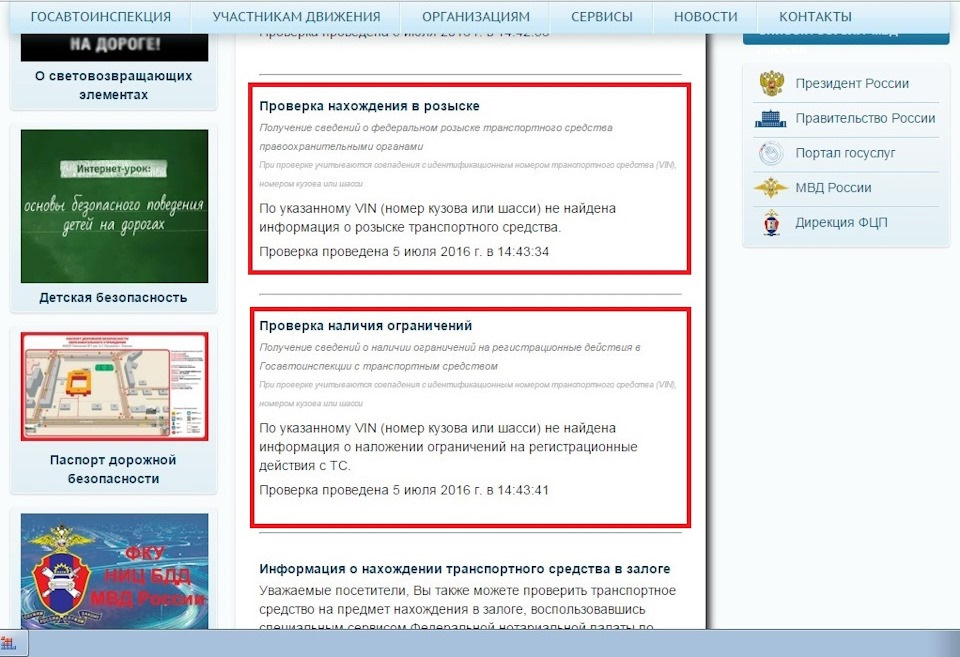The width and height of the screenshot is (960, 657).
Task: Click the НА ДОРОГЕ! banner image
Action: coord(114,47)
